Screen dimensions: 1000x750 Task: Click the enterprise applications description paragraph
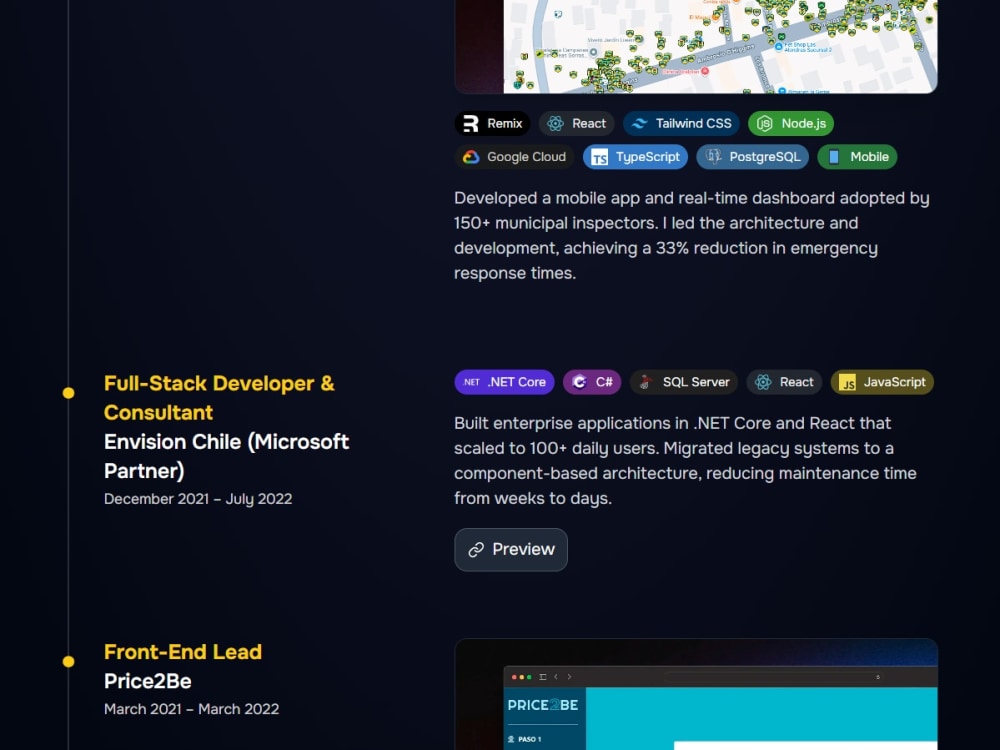coord(686,460)
